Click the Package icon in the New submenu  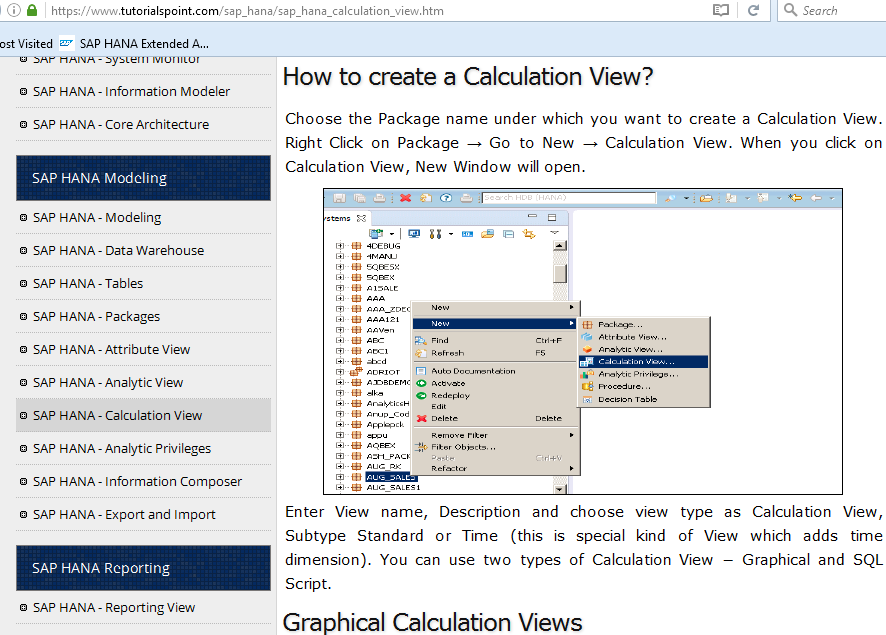[x=588, y=325]
